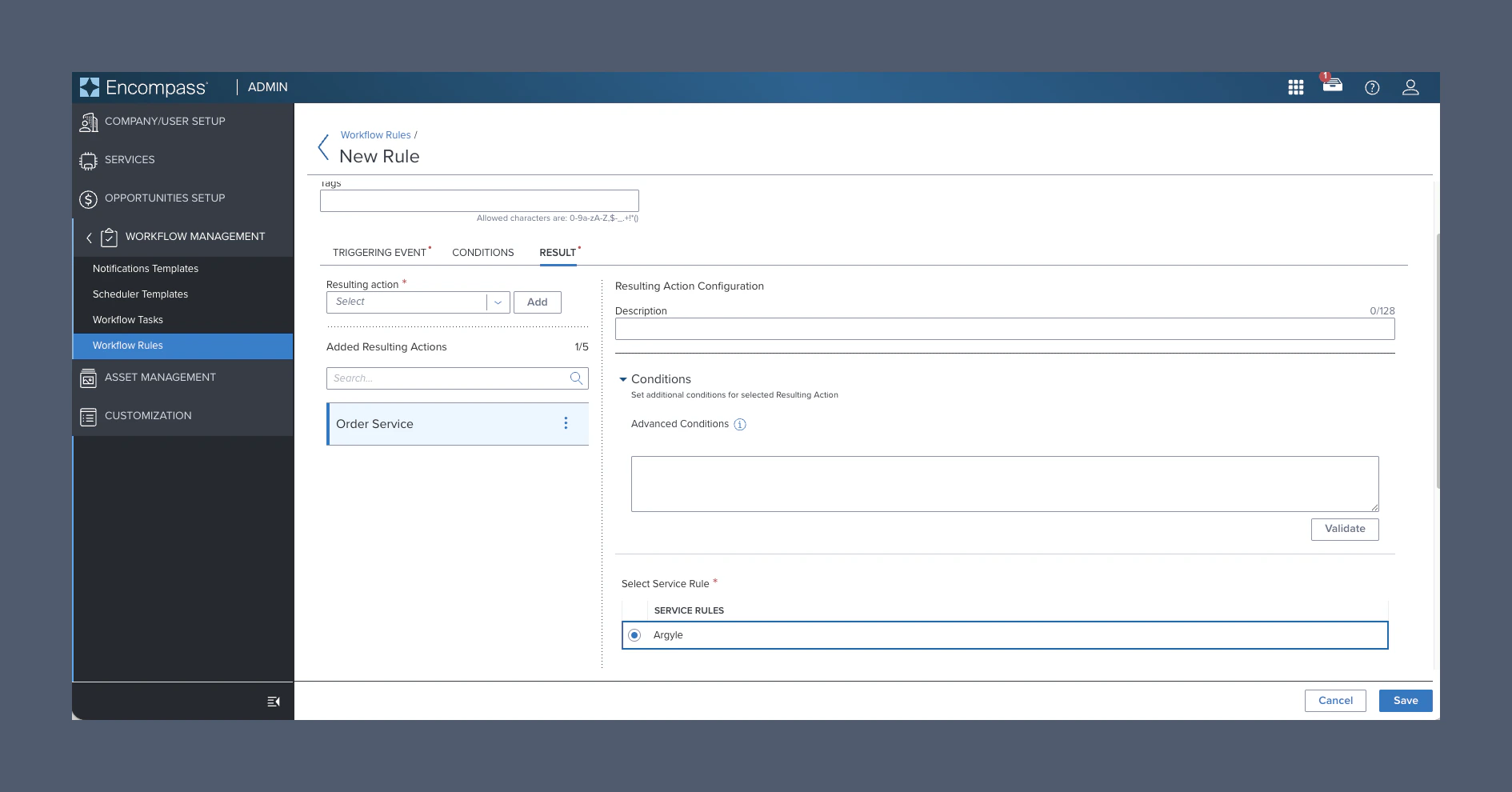Open the user account icon

(x=1411, y=88)
